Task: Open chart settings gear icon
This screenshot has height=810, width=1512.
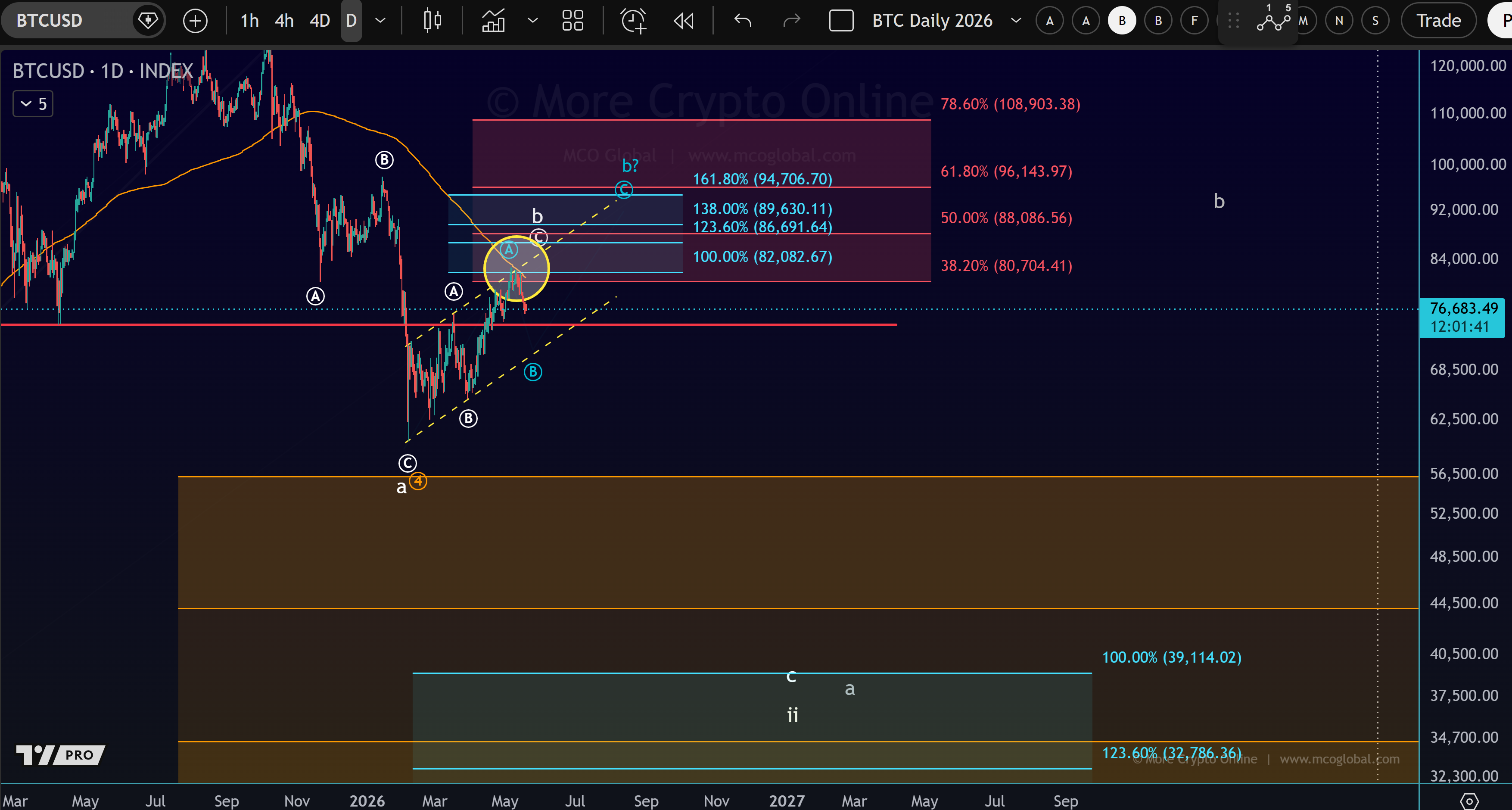Action: pyautogui.click(x=1468, y=801)
